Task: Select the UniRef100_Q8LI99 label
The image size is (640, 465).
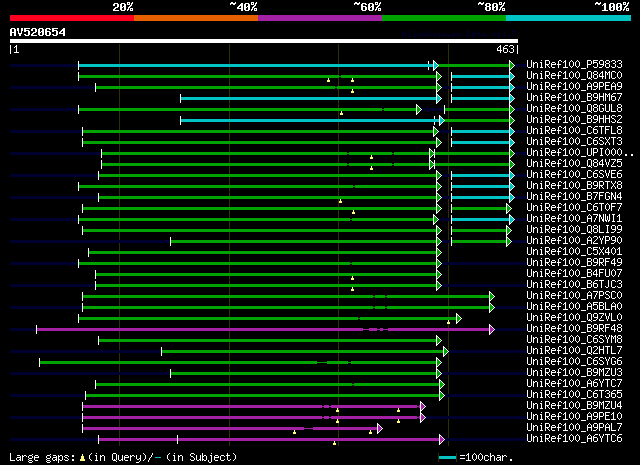Action: tap(574, 229)
